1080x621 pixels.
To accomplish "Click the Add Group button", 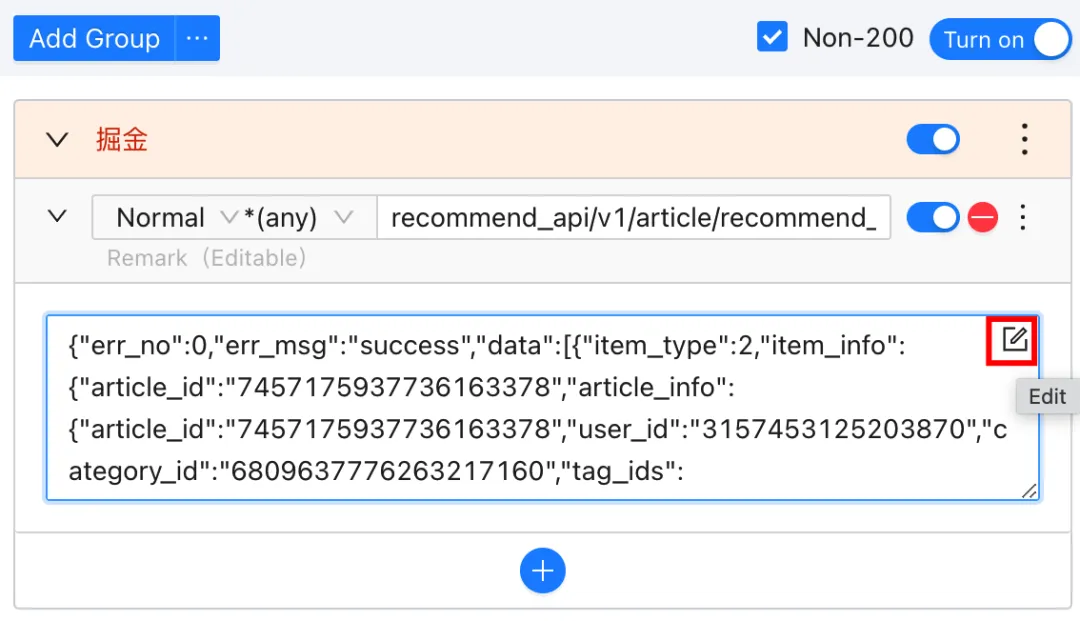I will tap(94, 39).
